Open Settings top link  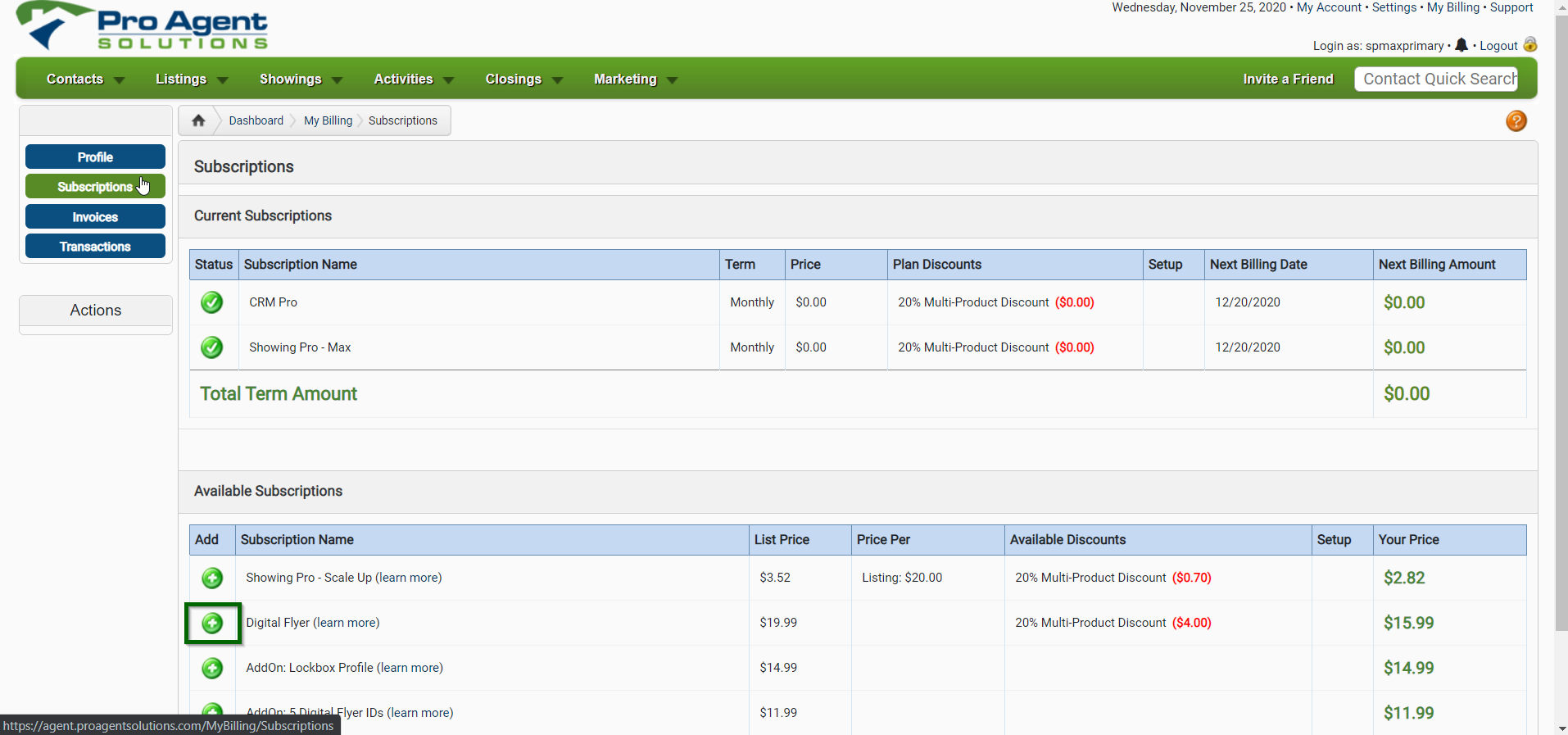point(1394,7)
